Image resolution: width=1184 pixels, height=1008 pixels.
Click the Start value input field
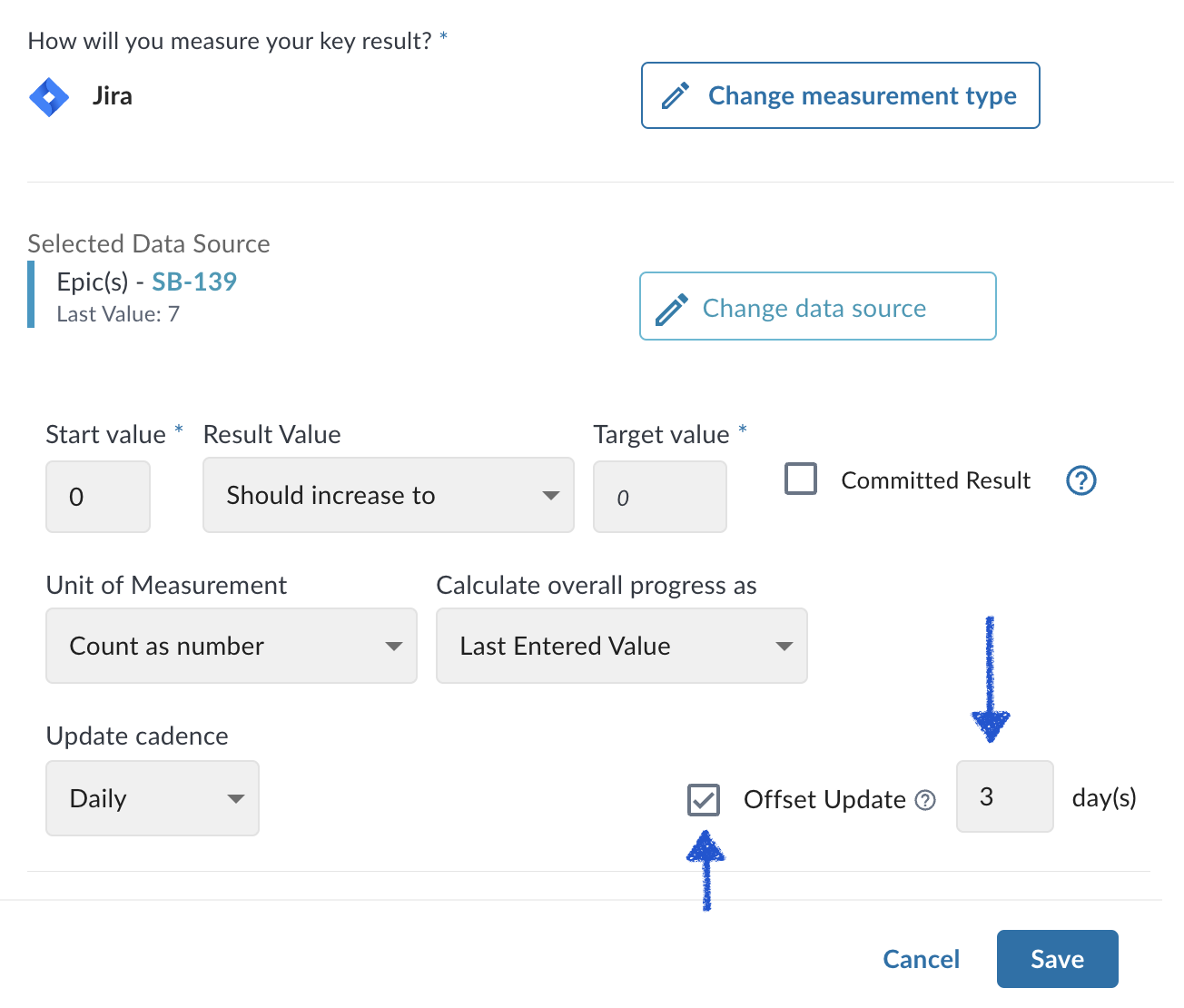(98, 497)
